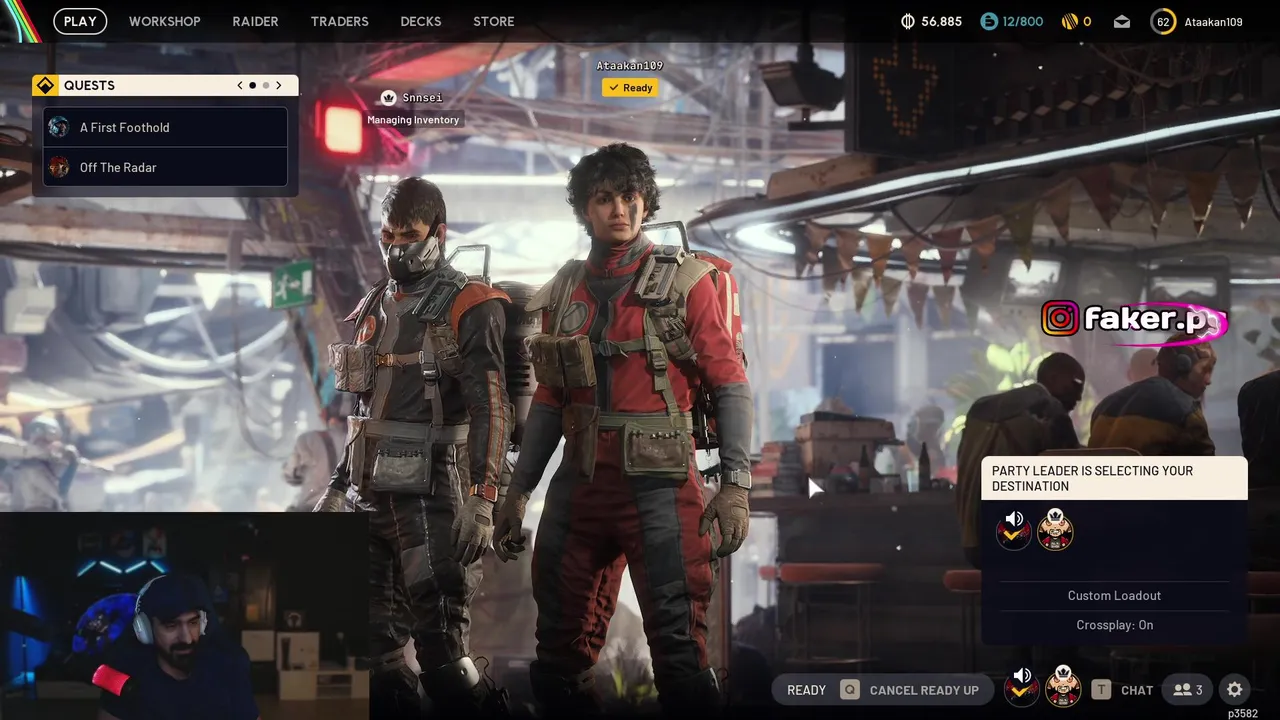This screenshot has width=1280, height=720.
Task: Click the T key chat prompt icon
Action: click(1101, 690)
